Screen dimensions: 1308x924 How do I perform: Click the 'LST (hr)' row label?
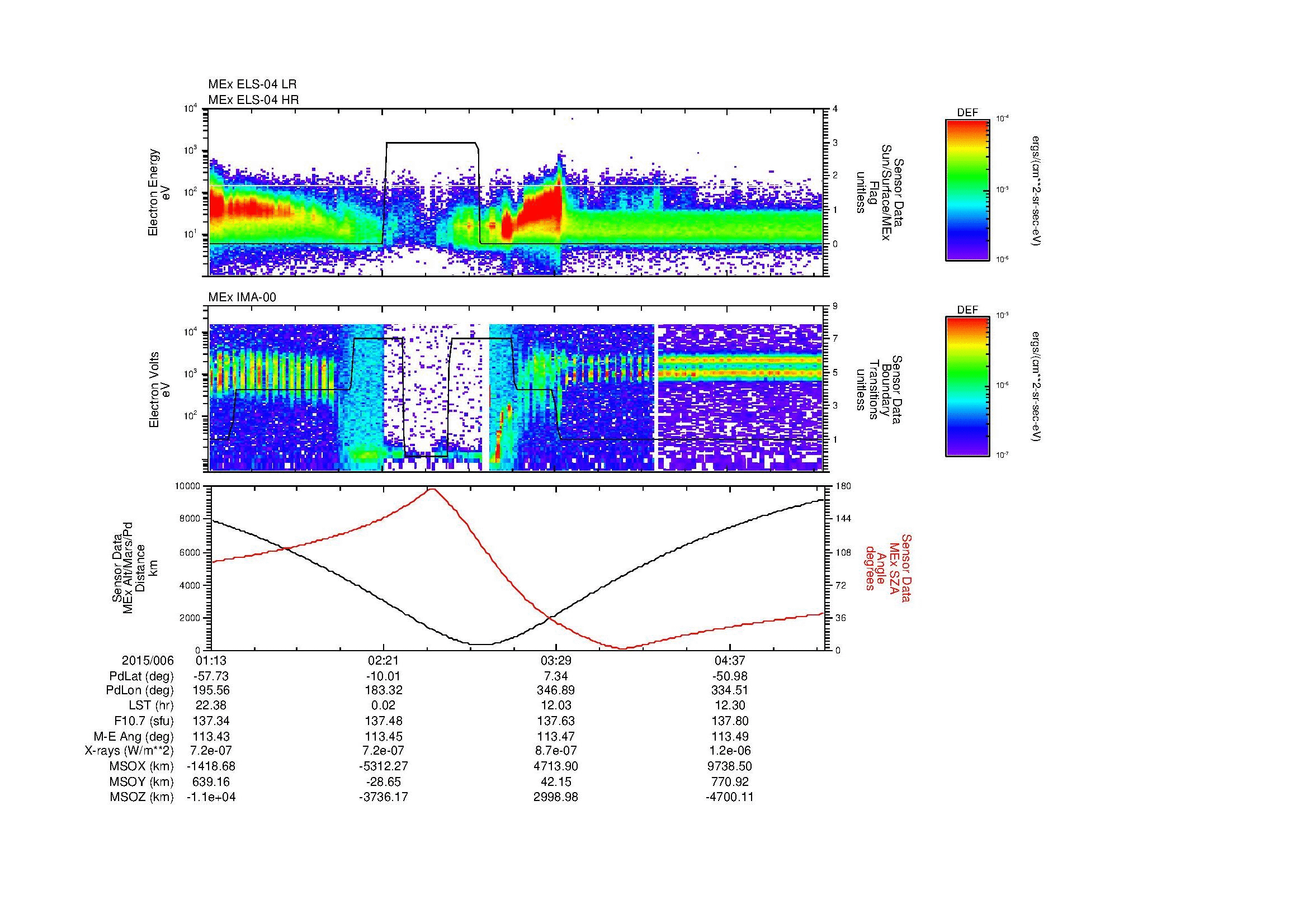[151, 705]
